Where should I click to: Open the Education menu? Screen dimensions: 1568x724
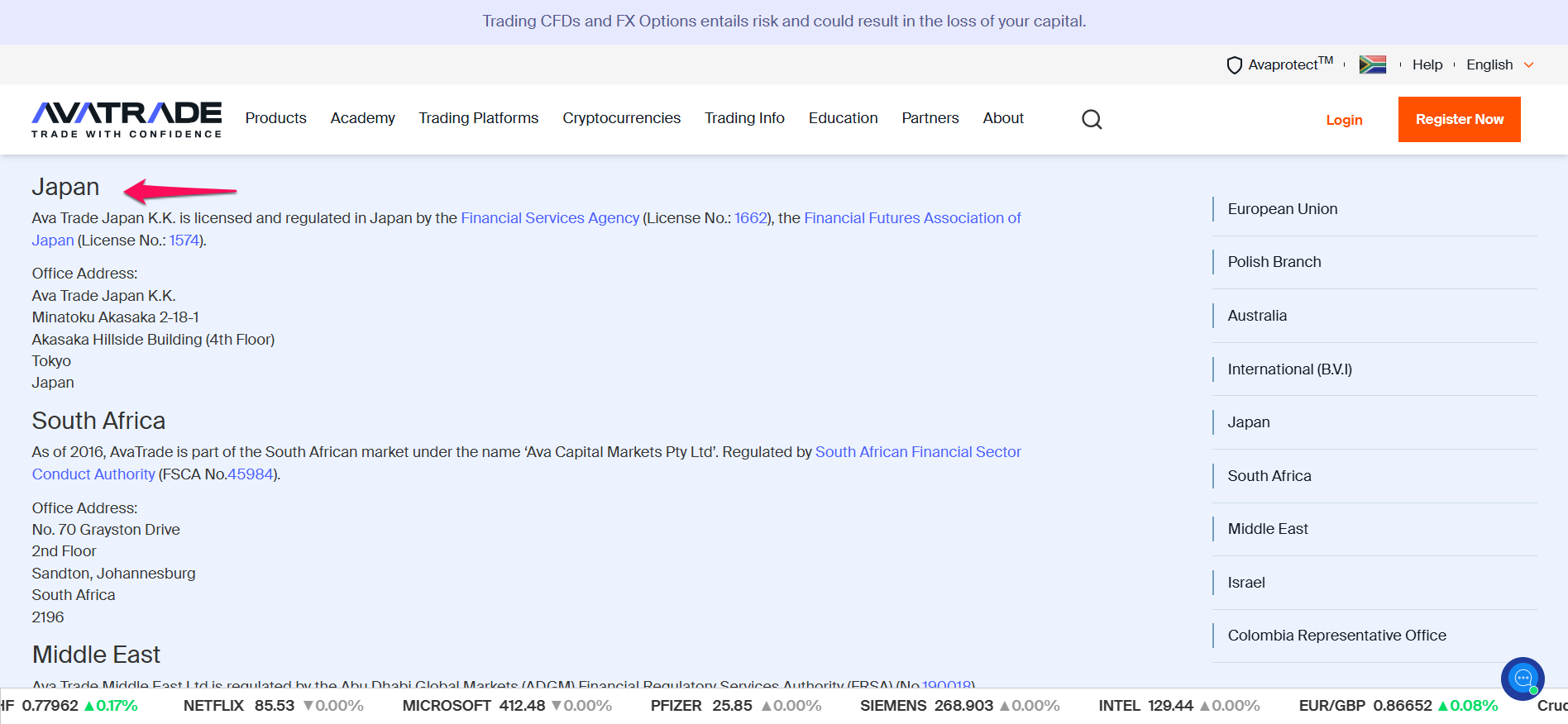843,118
